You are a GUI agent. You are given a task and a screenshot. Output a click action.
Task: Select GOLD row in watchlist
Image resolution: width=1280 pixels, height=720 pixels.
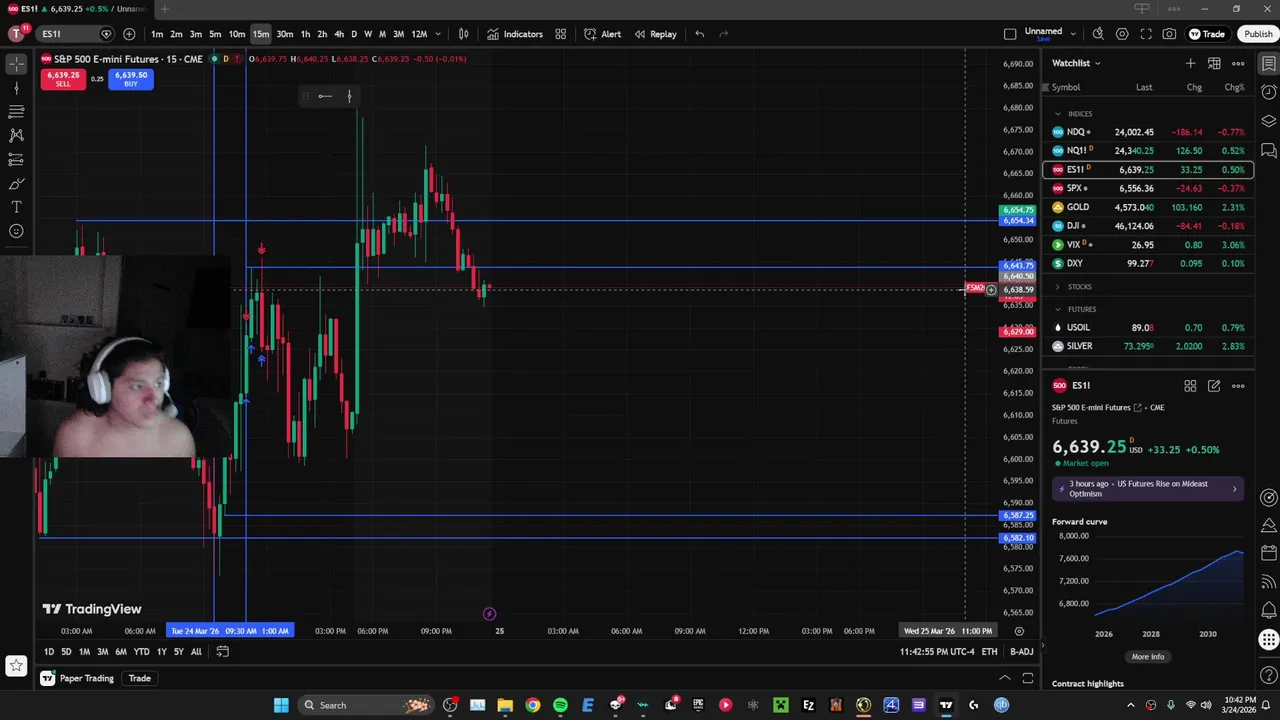click(x=1148, y=207)
